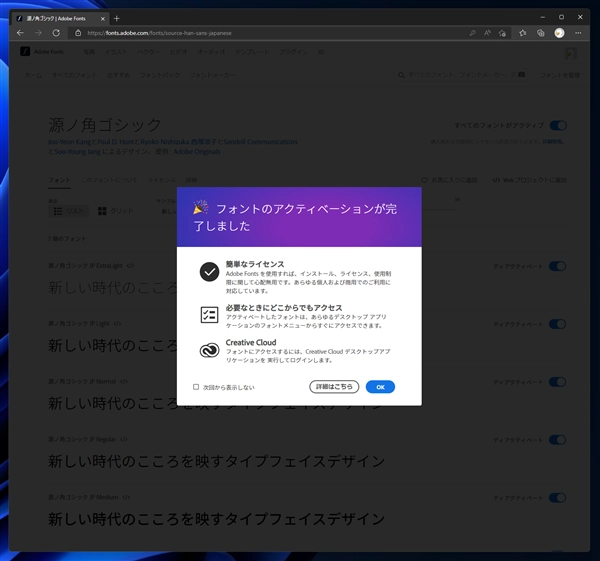This screenshot has width=600, height=561.
Task: Click the Adobe Fonts logo
Action: click(42, 51)
